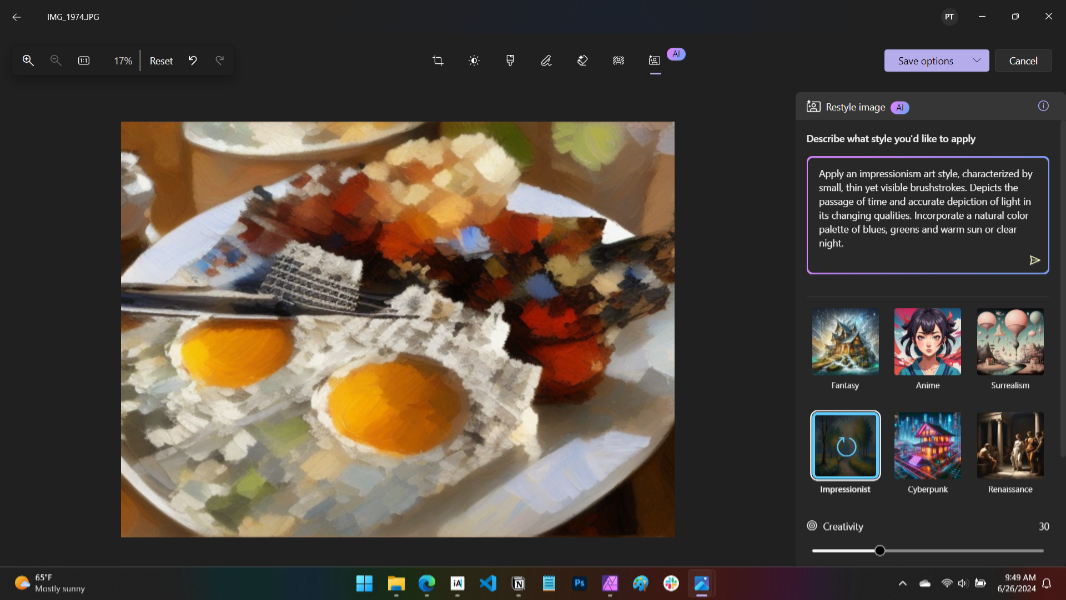The image size is (1066, 600).
Task: Apply the Fantasy style thumbnail
Action: (x=845, y=341)
